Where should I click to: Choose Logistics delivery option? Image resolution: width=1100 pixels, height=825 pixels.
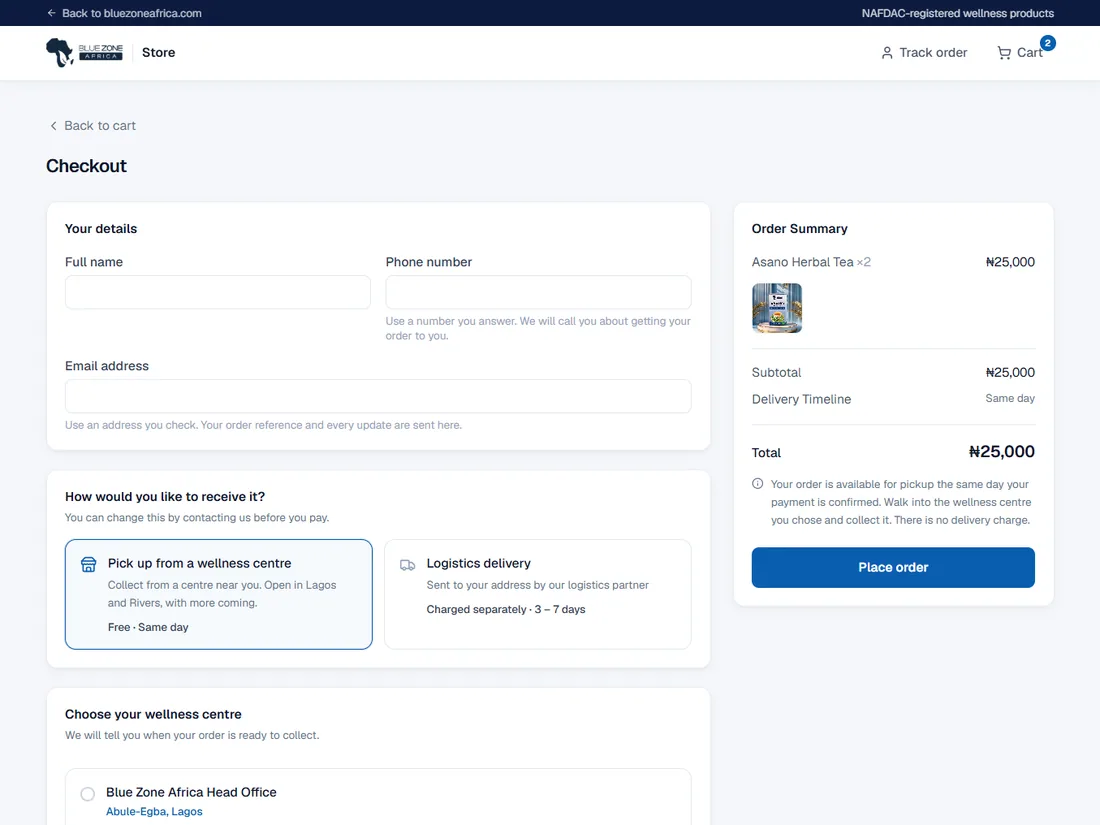pos(537,594)
